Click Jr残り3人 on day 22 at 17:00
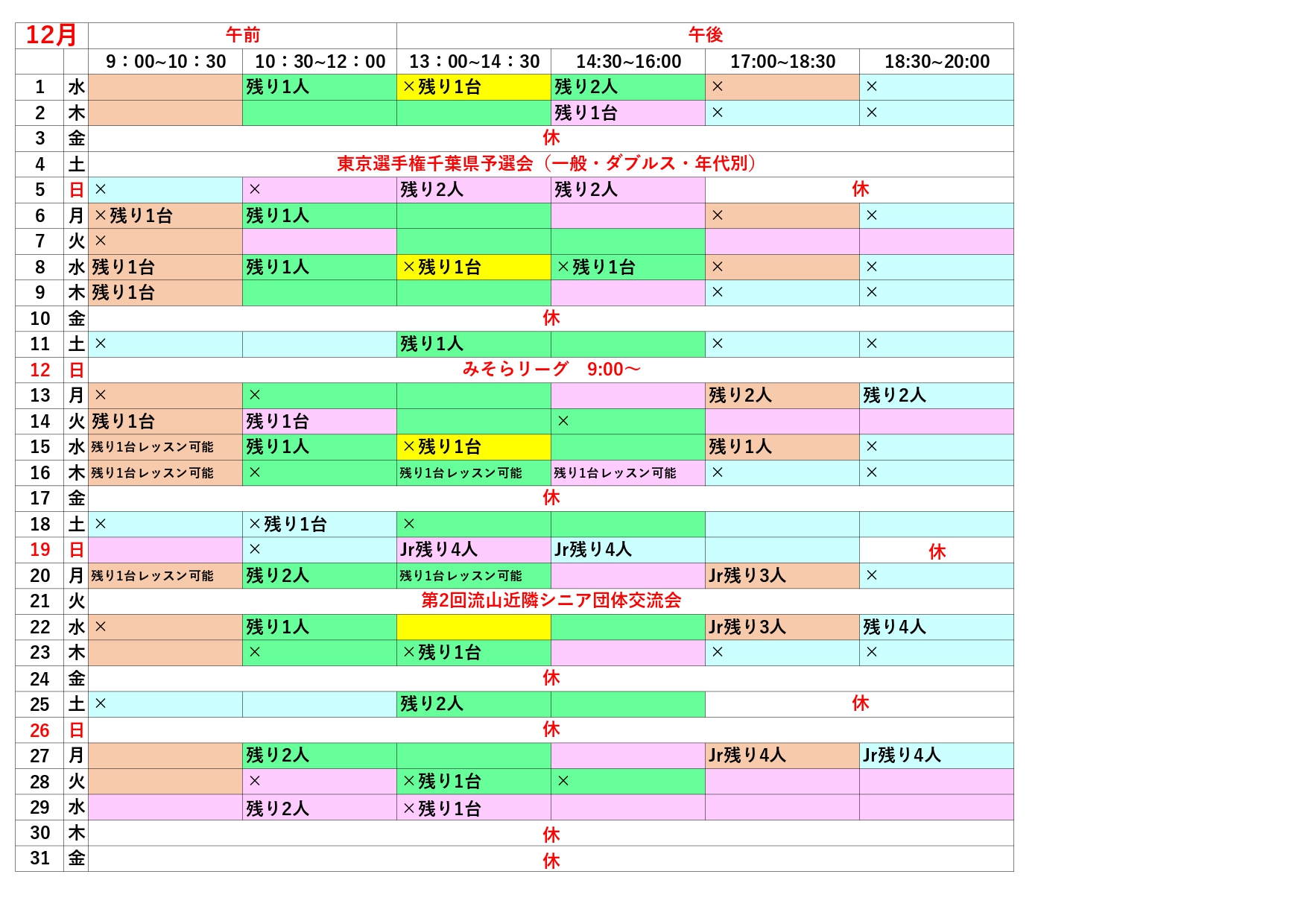1307x924 pixels. click(x=747, y=627)
